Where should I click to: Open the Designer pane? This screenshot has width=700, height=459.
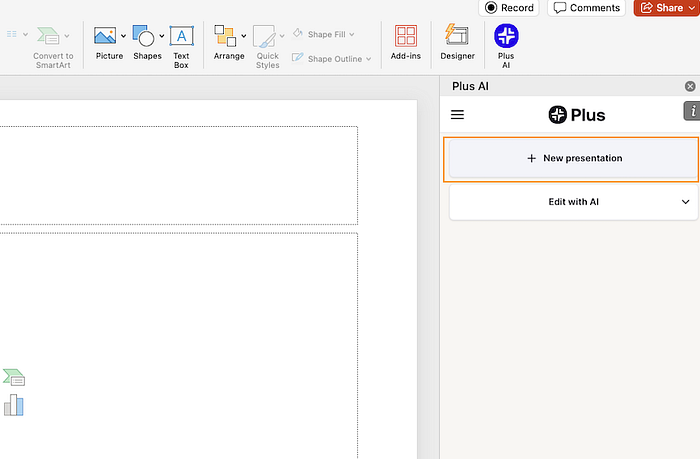(x=457, y=42)
